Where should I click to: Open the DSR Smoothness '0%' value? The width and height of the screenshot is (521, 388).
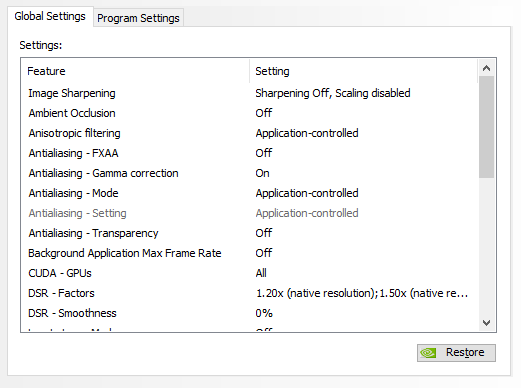click(x=264, y=313)
